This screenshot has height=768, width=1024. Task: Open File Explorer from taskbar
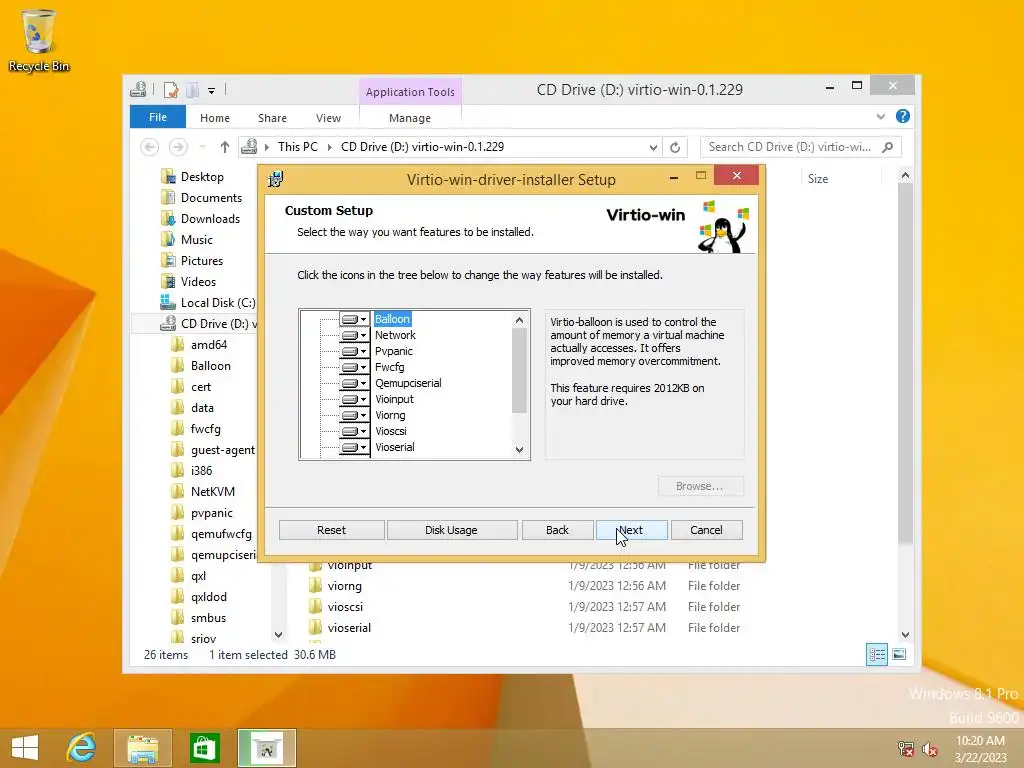click(x=142, y=748)
